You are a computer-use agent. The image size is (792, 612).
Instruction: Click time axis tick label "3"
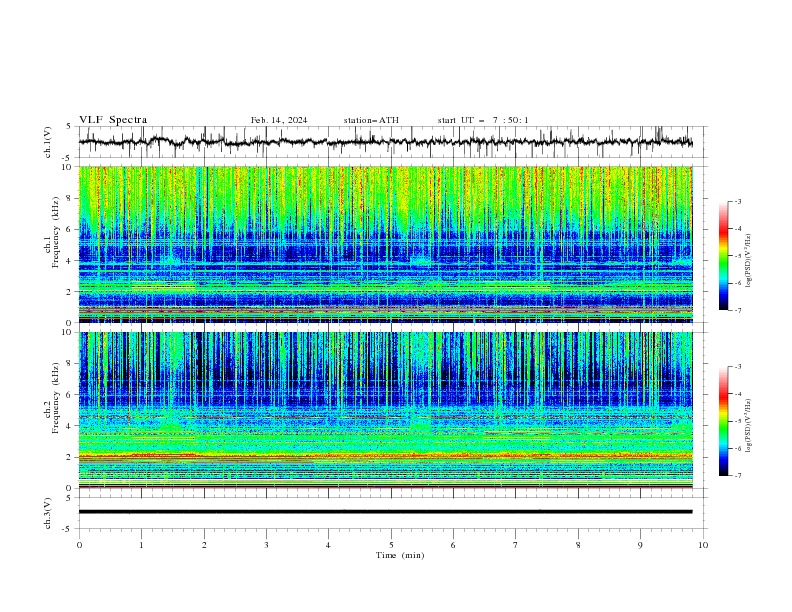[266, 545]
